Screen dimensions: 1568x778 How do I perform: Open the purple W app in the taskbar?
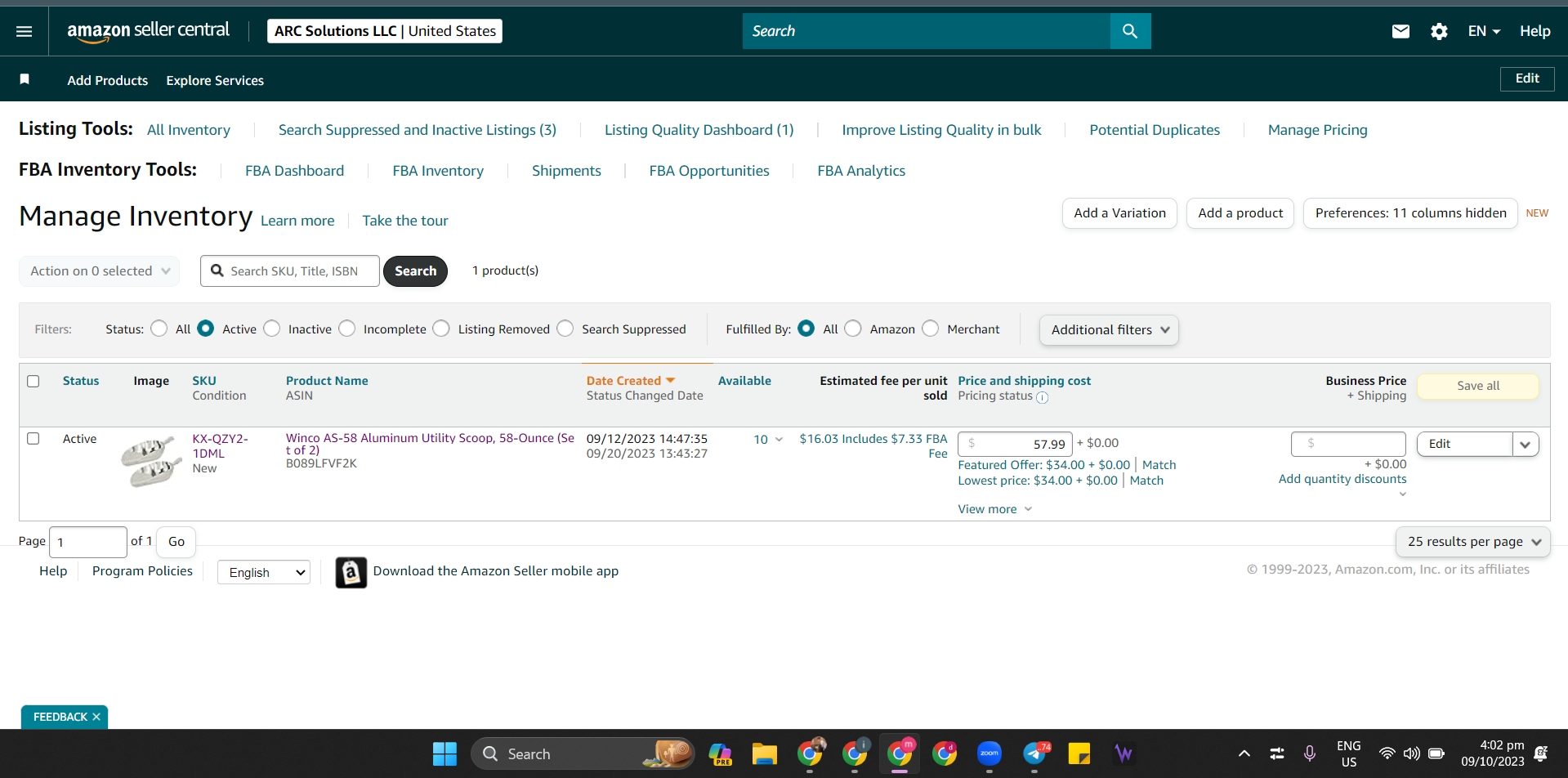coord(1124,753)
